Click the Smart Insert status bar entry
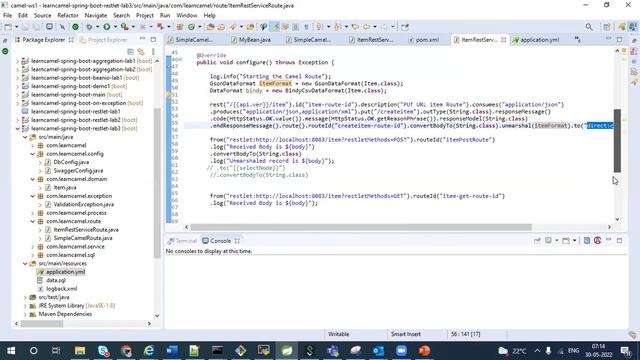This screenshot has width=640, height=360. [x=406, y=334]
